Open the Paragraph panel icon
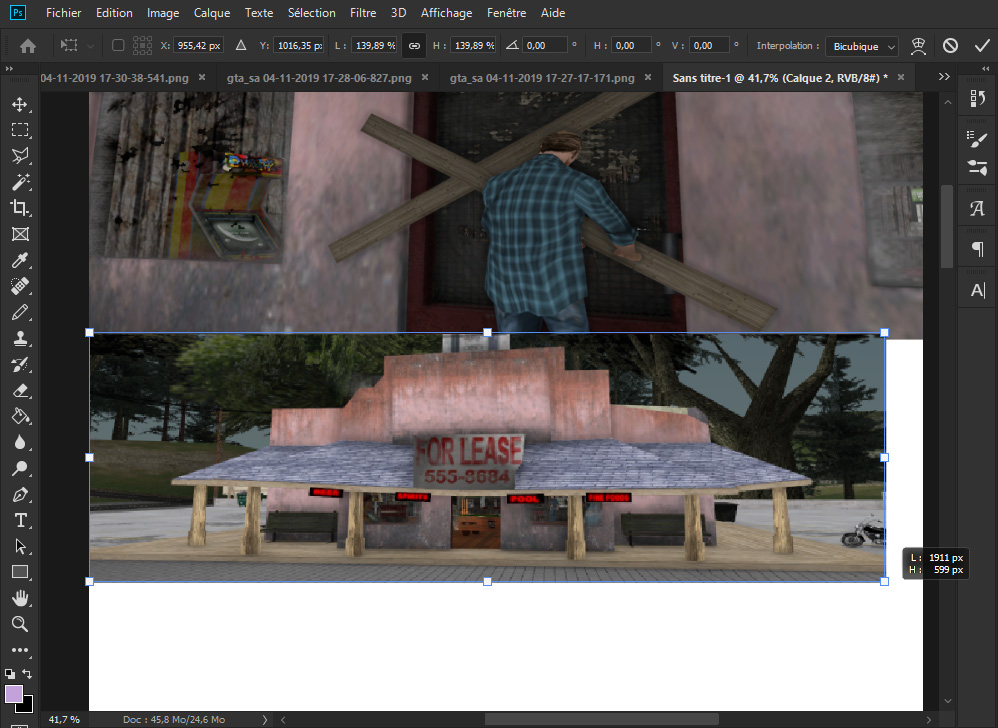Screen dimensions: 998x728 [978, 249]
